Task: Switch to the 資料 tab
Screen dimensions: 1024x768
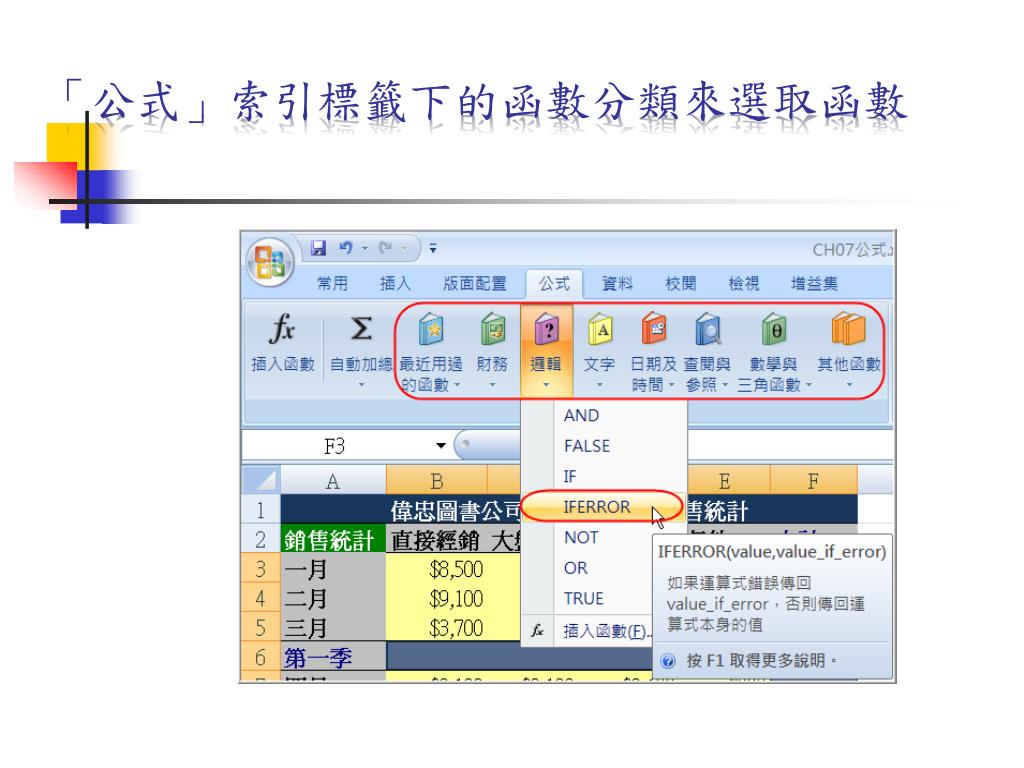Action: (x=617, y=283)
